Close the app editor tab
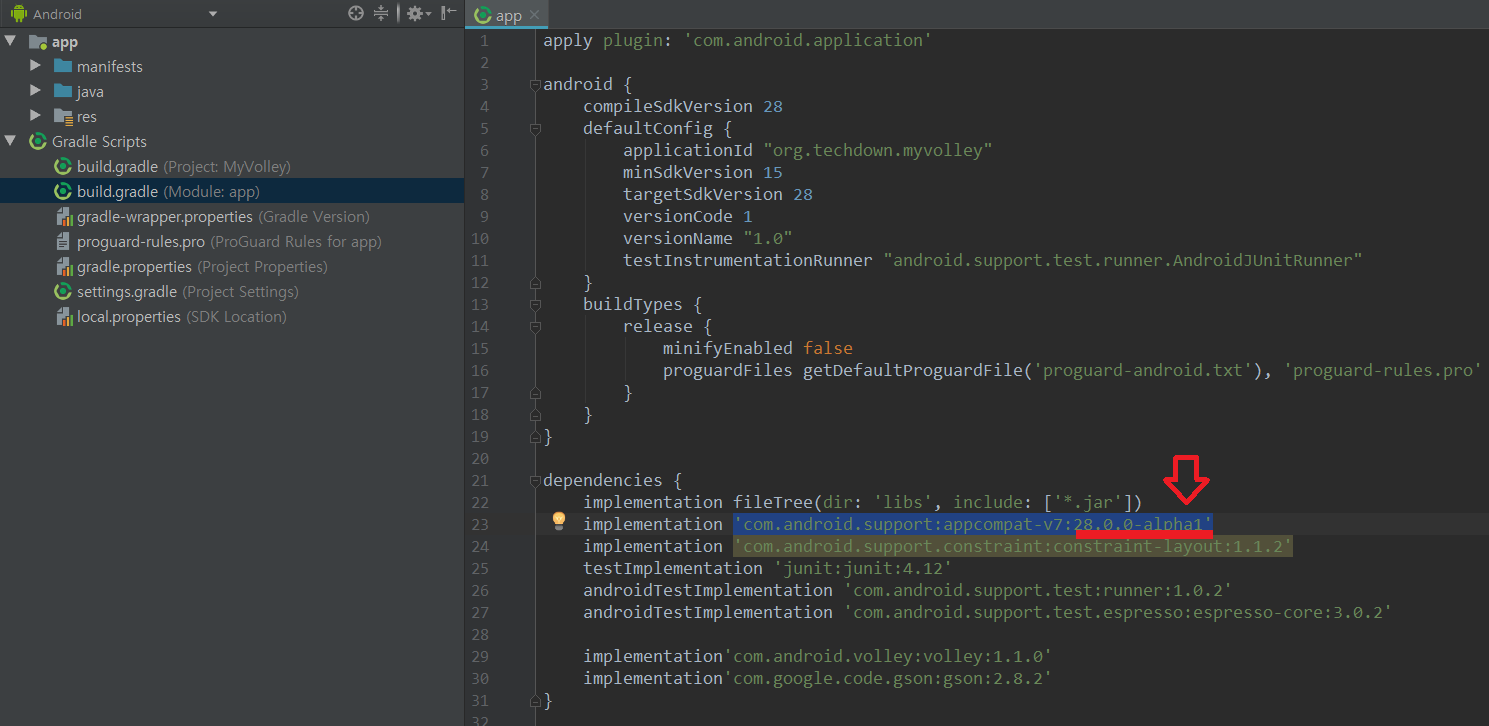 [x=534, y=15]
